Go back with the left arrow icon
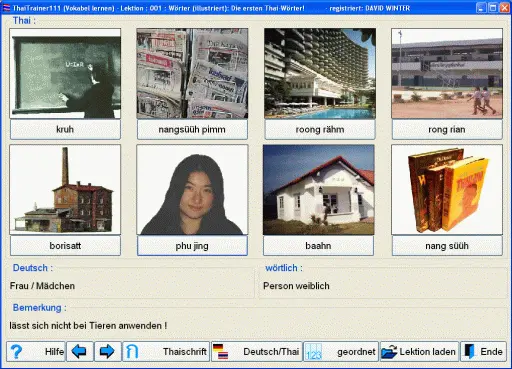 coord(79,351)
